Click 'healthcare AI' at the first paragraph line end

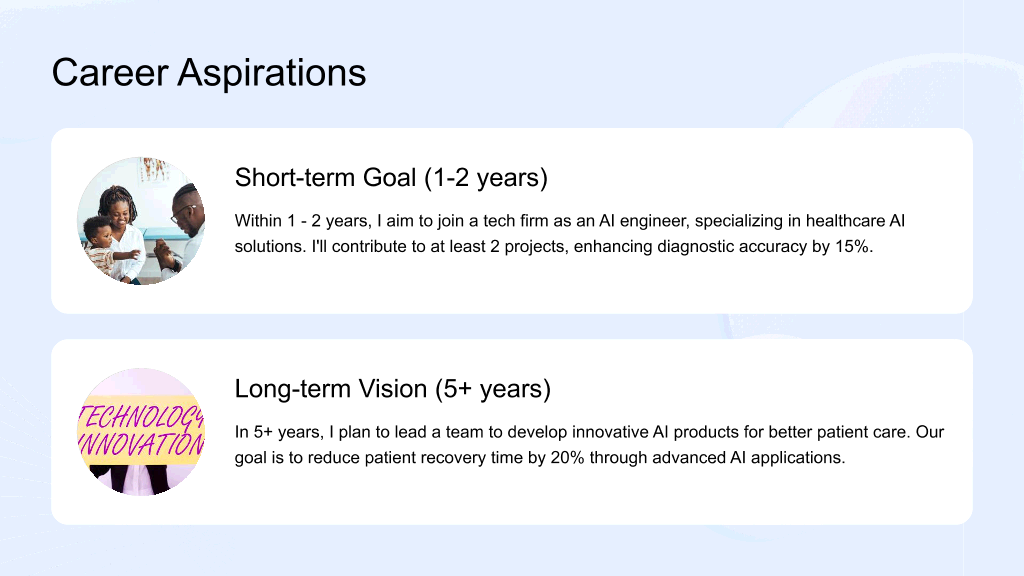[x=855, y=221]
